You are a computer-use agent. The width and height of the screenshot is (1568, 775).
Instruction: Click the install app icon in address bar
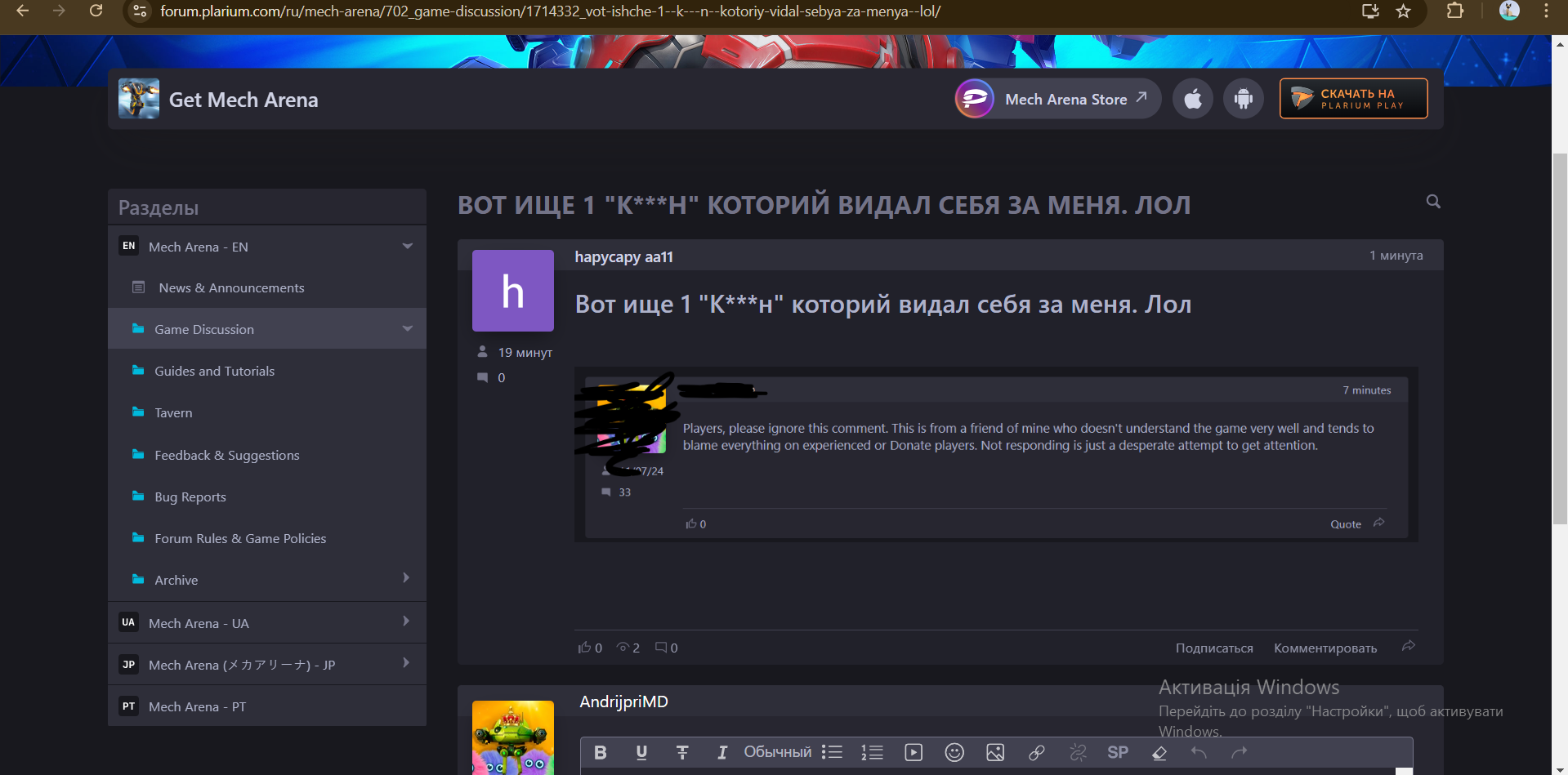point(1370,11)
